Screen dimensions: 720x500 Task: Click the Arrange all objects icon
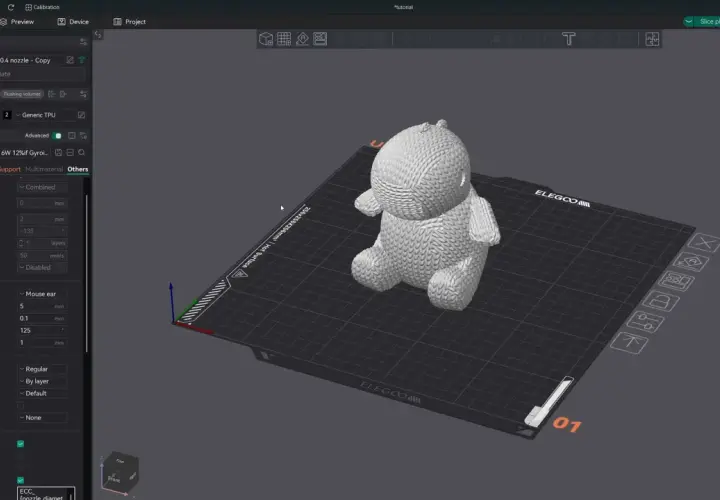pos(320,39)
